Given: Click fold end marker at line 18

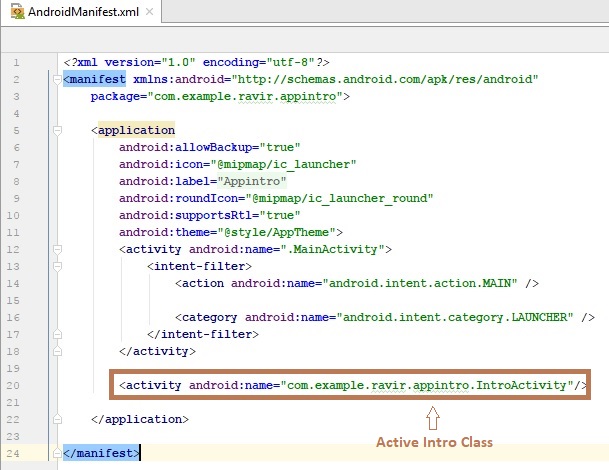Looking at the screenshot, I should [57, 352].
